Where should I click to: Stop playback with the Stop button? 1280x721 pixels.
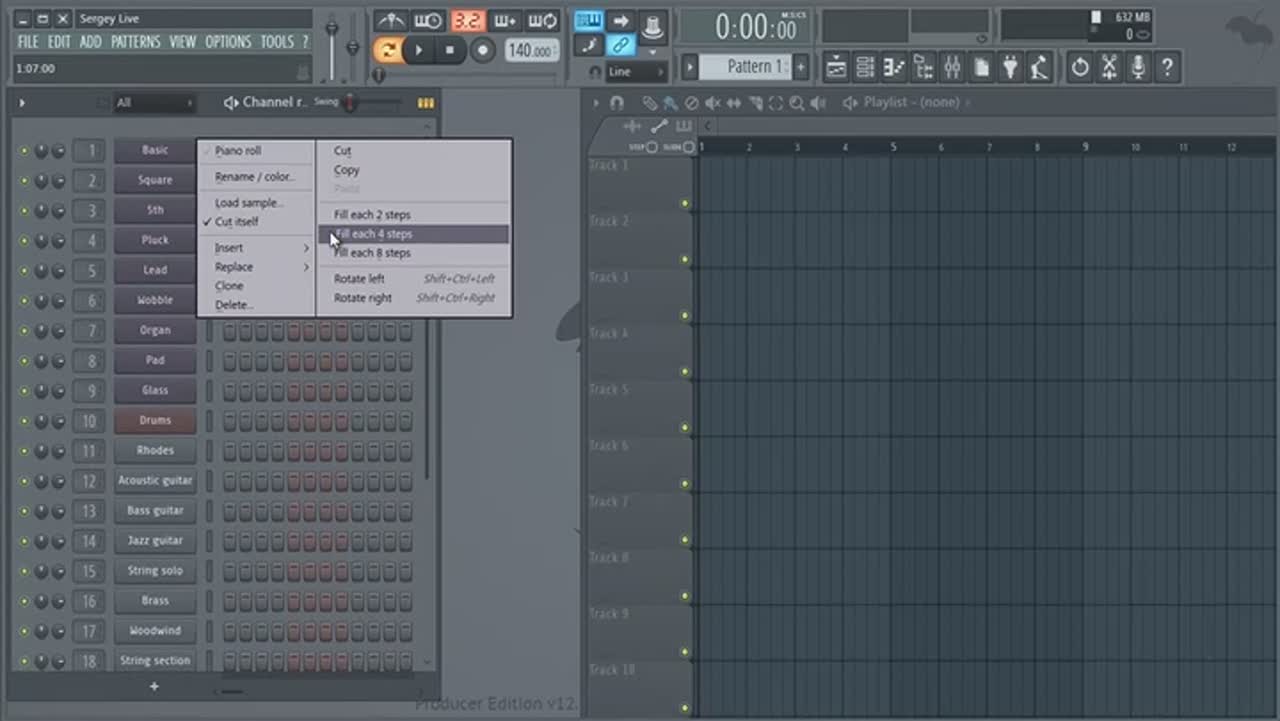click(450, 50)
